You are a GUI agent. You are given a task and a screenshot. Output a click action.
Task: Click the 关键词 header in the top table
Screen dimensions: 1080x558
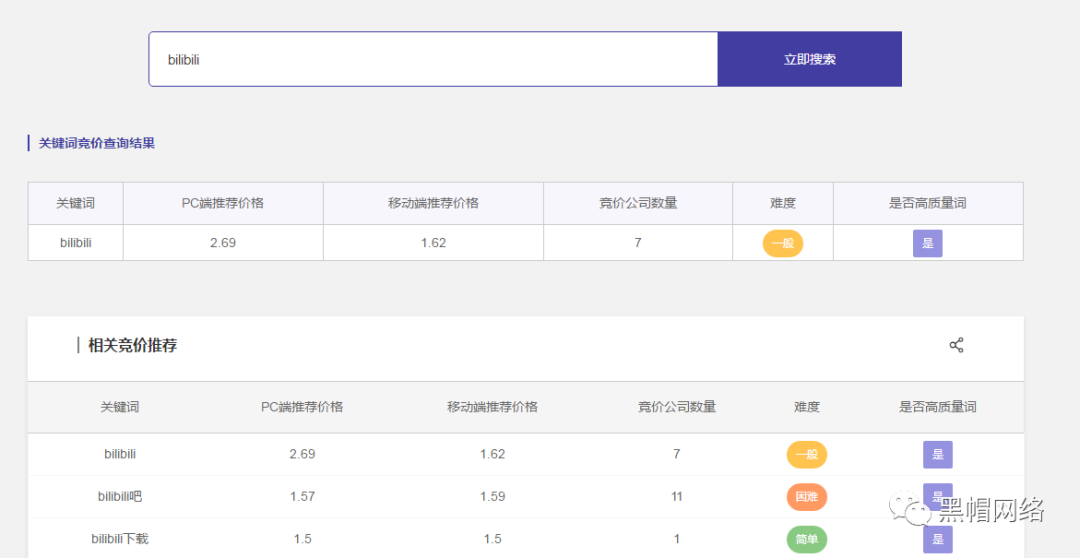[76, 203]
